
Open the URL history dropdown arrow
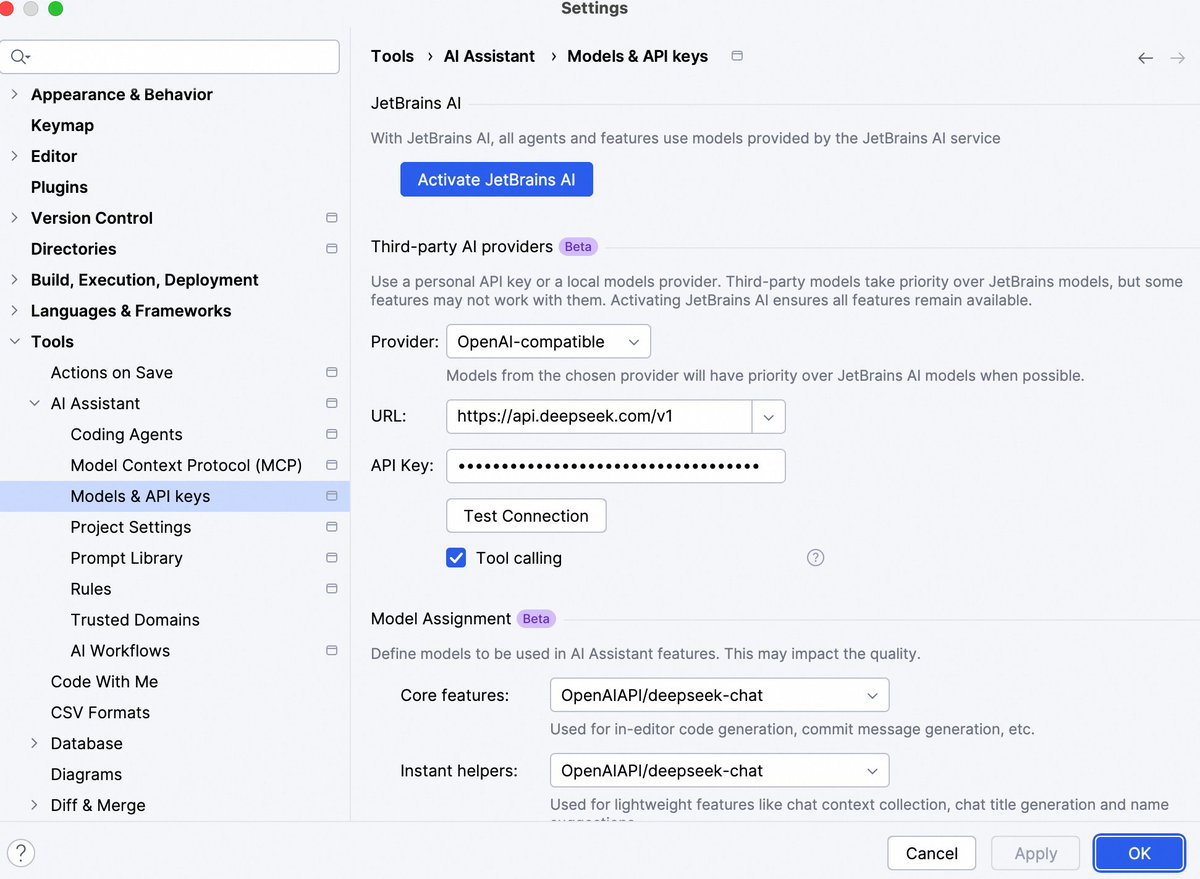(768, 417)
